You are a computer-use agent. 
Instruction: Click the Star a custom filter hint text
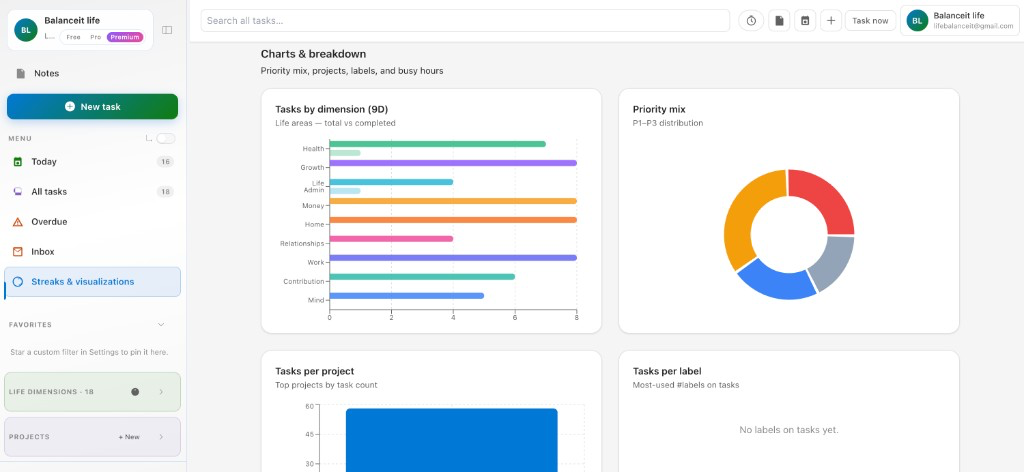pos(89,353)
